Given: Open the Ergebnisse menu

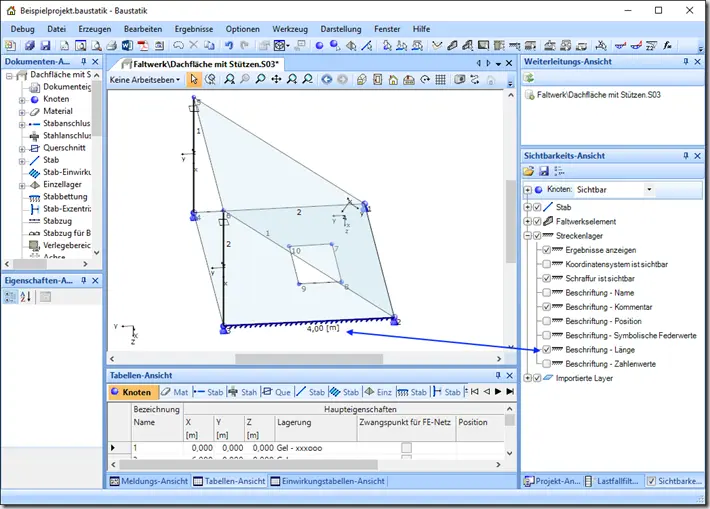Looking at the screenshot, I should 194,29.
